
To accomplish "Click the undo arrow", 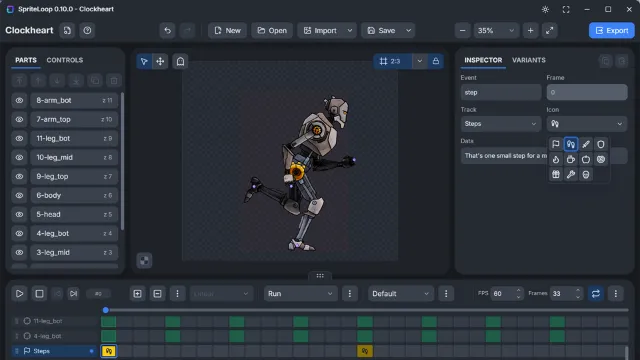I will point(167,30).
